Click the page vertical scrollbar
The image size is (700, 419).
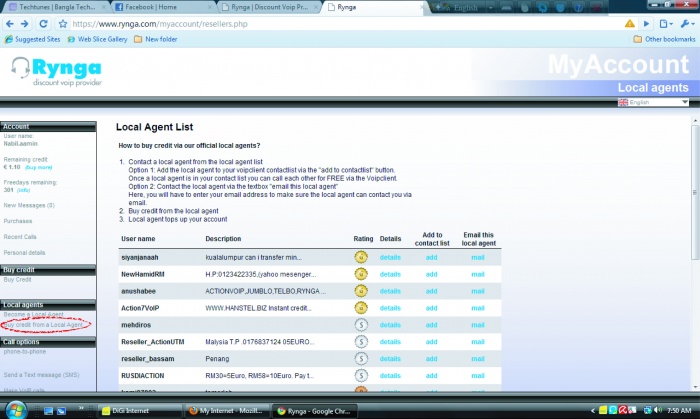tap(695, 192)
